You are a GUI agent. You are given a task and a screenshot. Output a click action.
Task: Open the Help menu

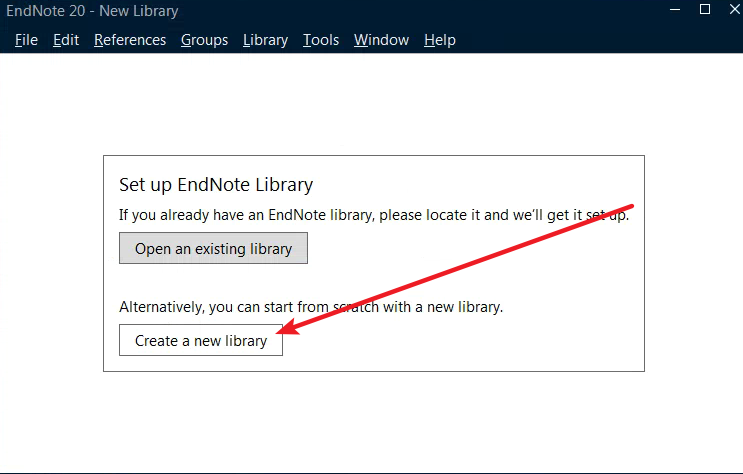(x=440, y=40)
